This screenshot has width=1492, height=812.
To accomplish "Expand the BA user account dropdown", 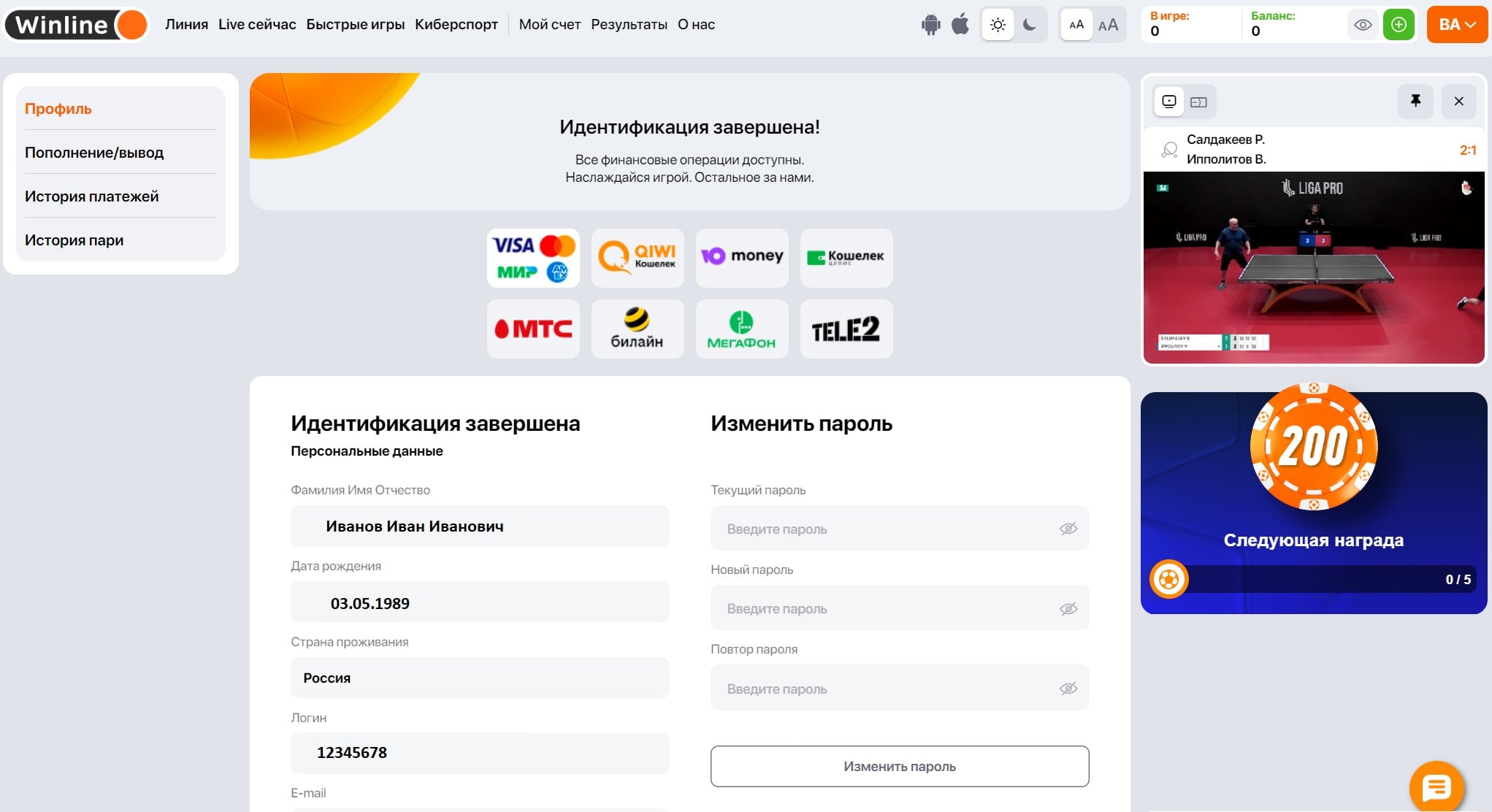I will [x=1457, y=25].
